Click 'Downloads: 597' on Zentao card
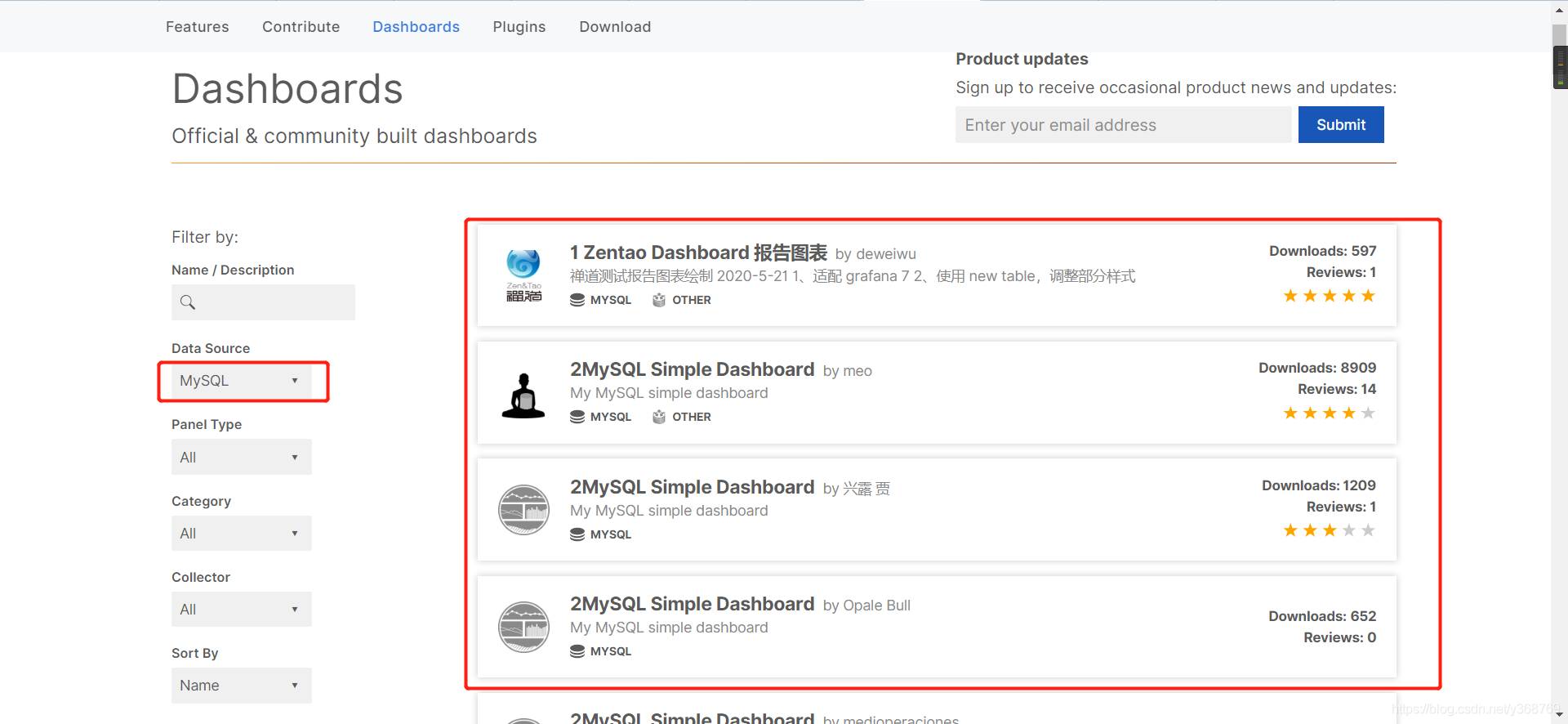The width and height of the screenshot is (1568, 724). 1323,251
